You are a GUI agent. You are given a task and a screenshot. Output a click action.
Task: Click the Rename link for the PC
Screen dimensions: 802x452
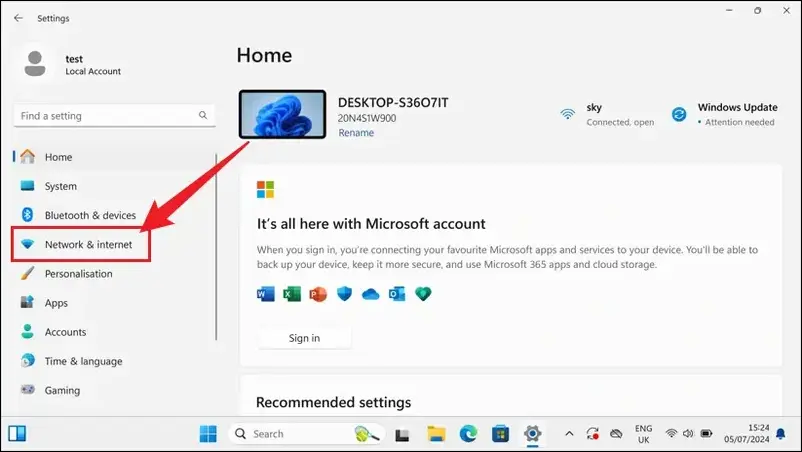coord(356,133)
